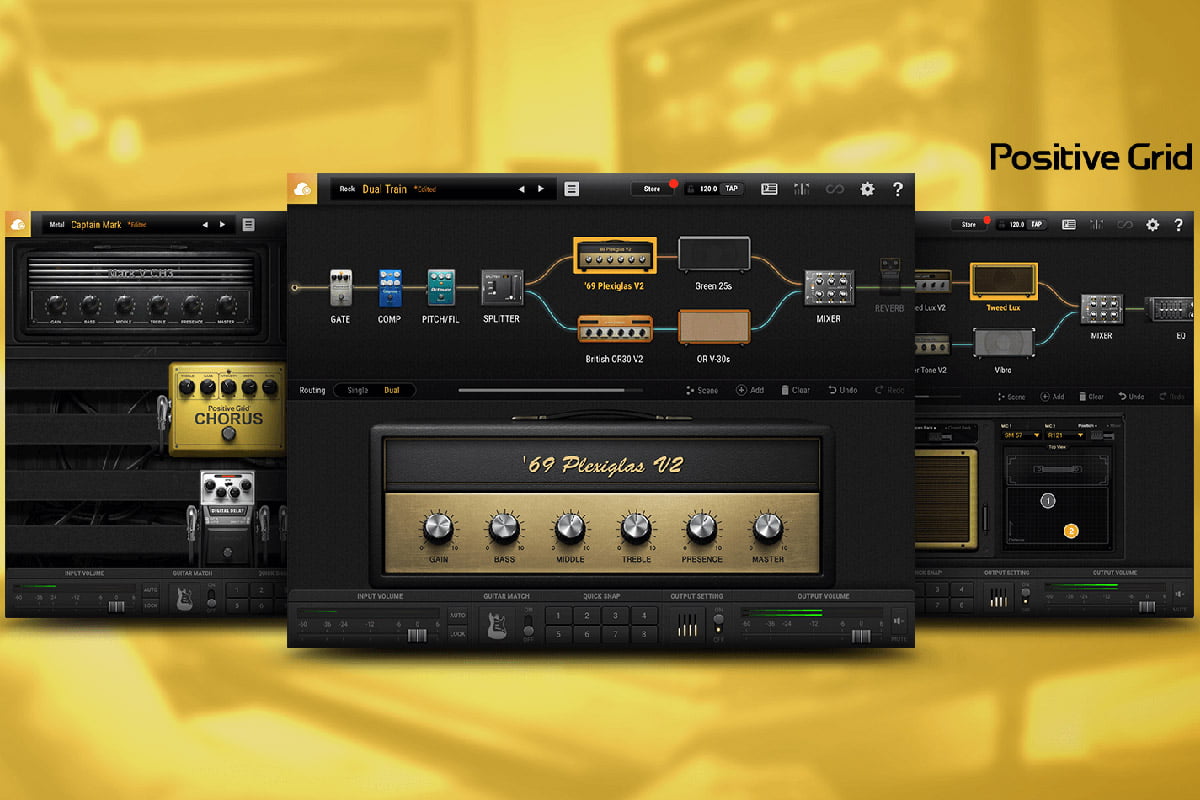This screenshot has width=1200, height=800.
Task: Open ToneCloud in the center Dual Train window
Action: point(302,188)
